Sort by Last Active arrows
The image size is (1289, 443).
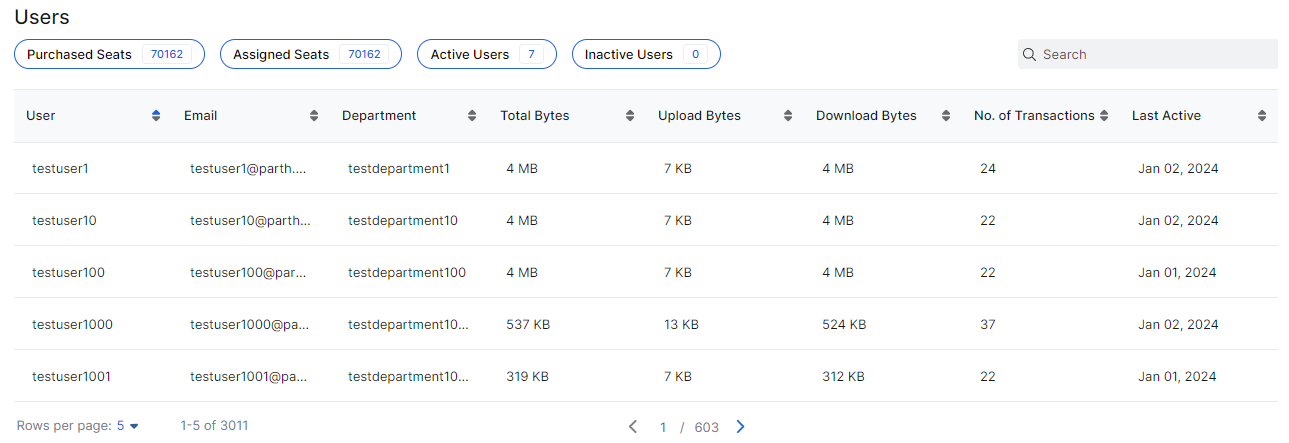click(1262, 116)
